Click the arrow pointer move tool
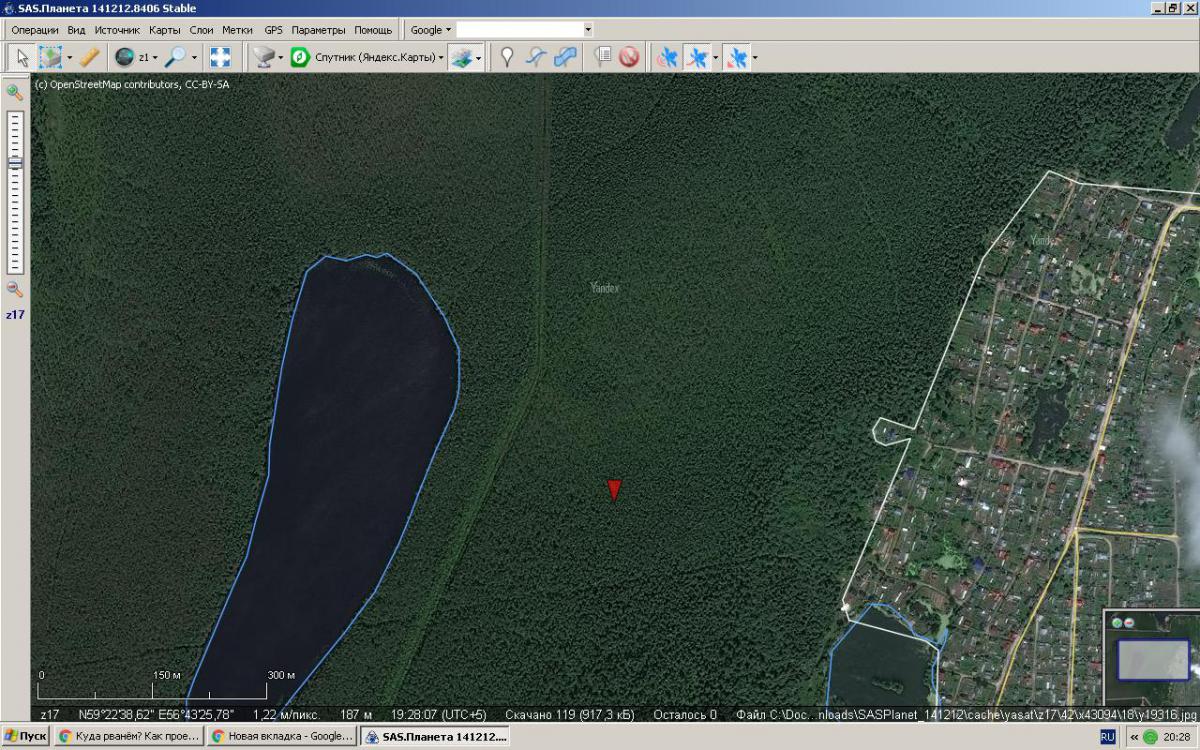 click(x=22, y=57)
